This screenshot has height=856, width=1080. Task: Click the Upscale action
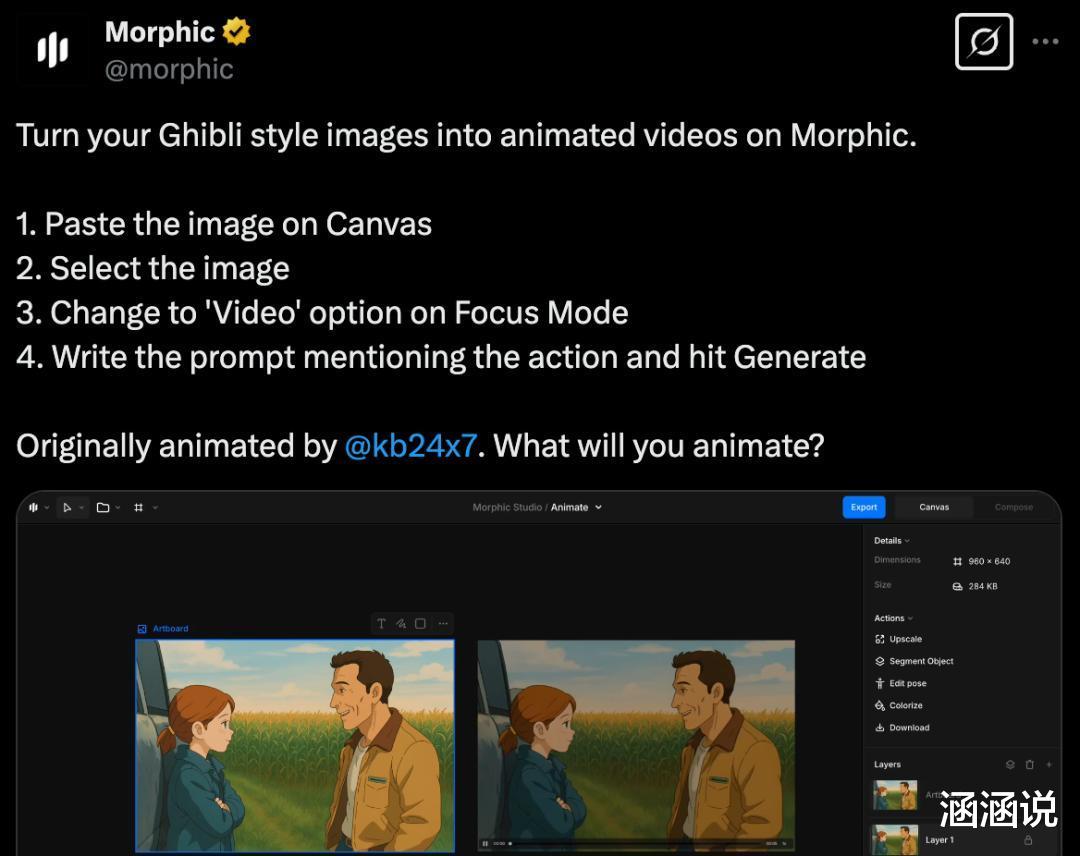point(898,639)
